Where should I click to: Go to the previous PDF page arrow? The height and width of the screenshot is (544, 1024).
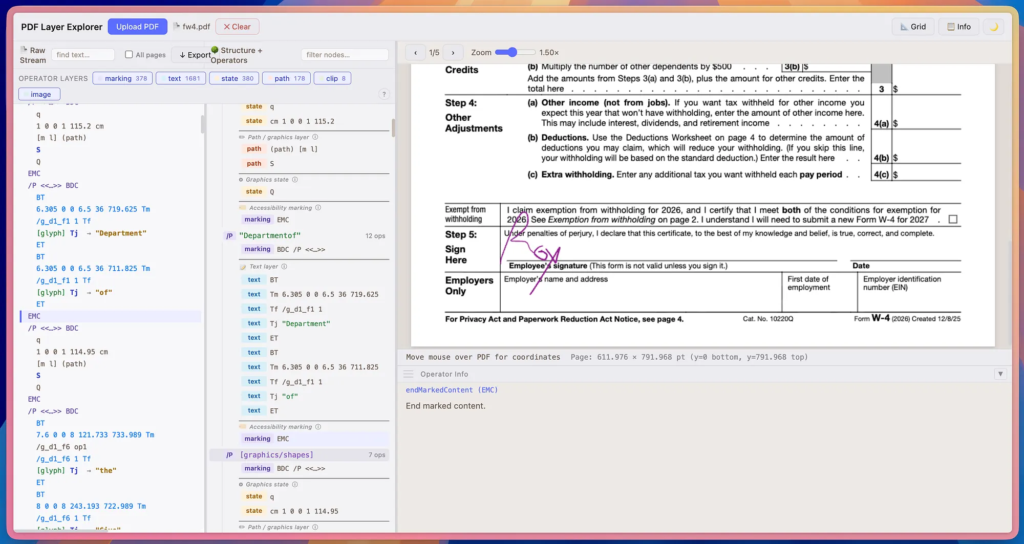(x=415, y=52)
